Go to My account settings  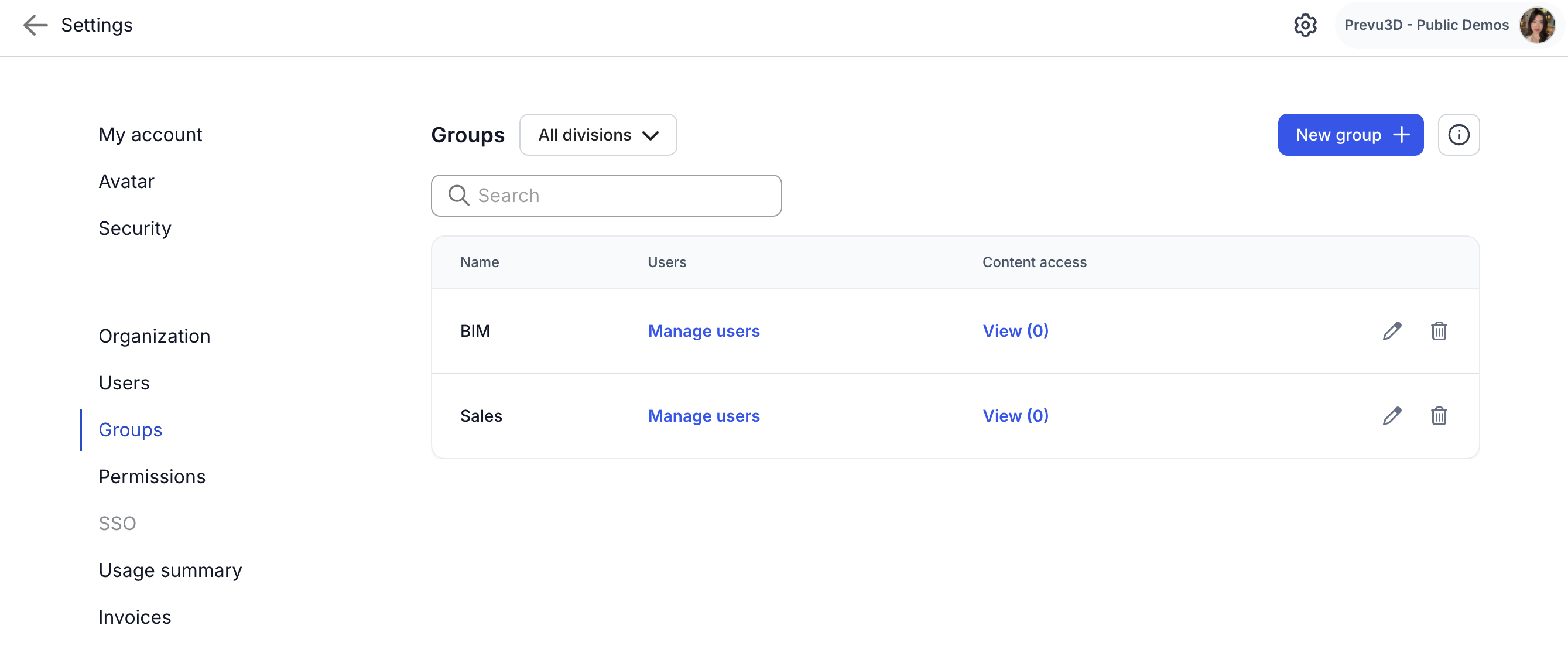[x=150, y=135]
